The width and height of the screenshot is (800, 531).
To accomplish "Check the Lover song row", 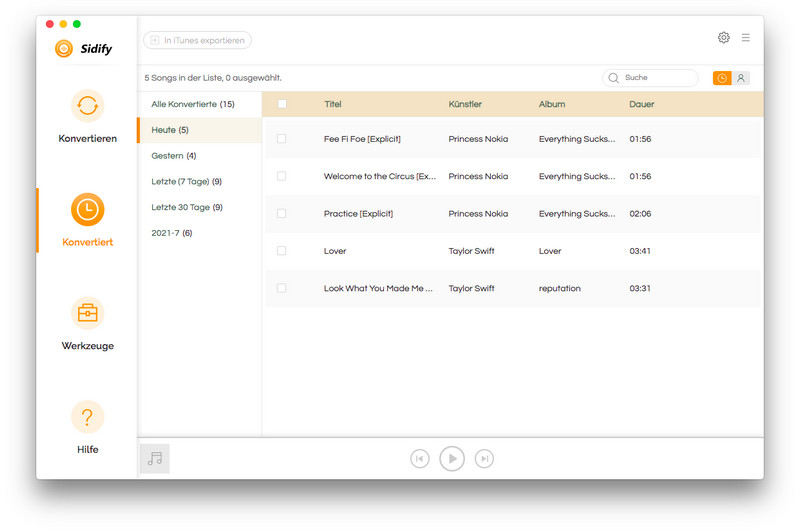I will [x=281, y=250].
